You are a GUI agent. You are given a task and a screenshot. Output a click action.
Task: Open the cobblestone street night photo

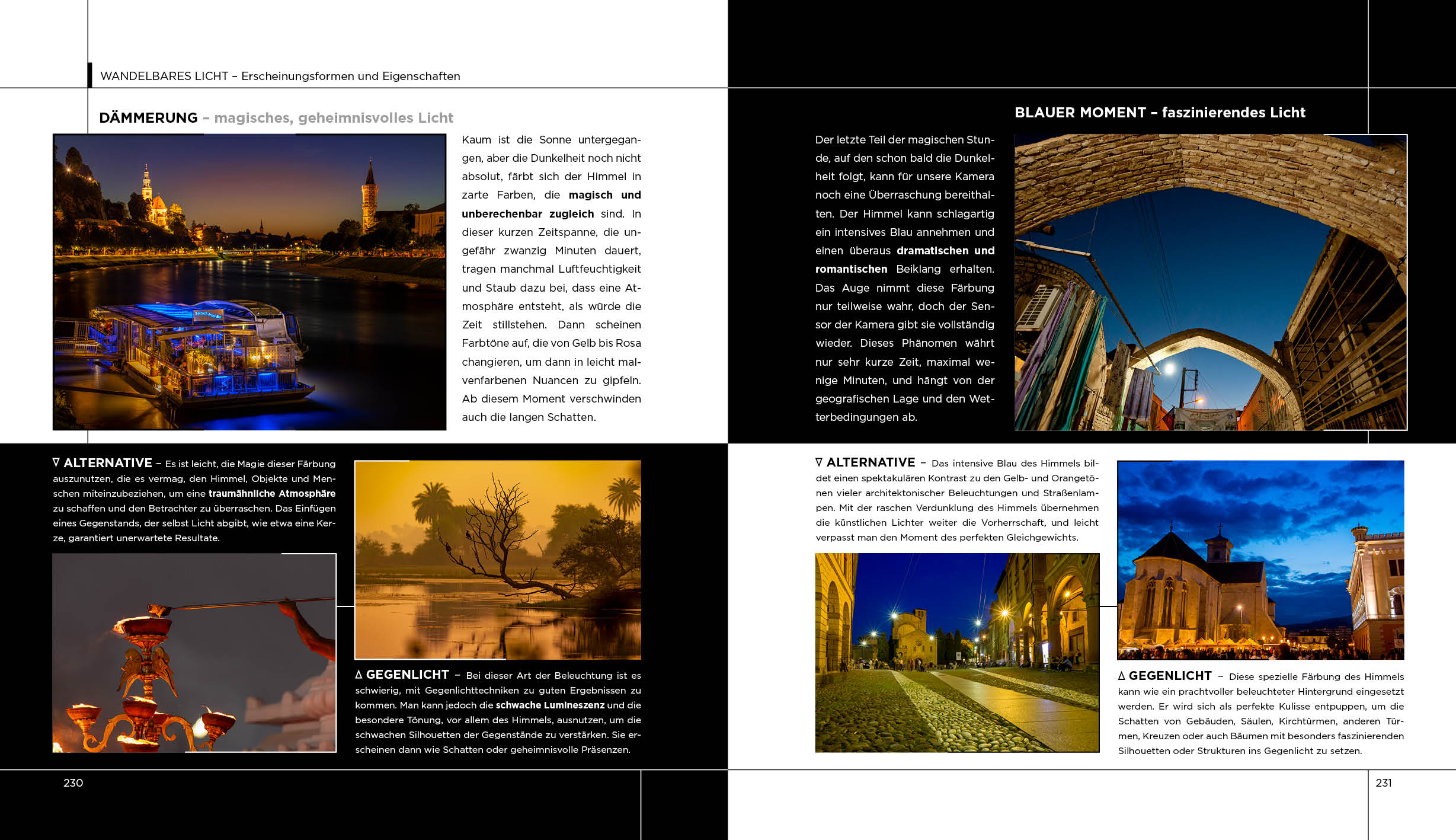(957, 653)
